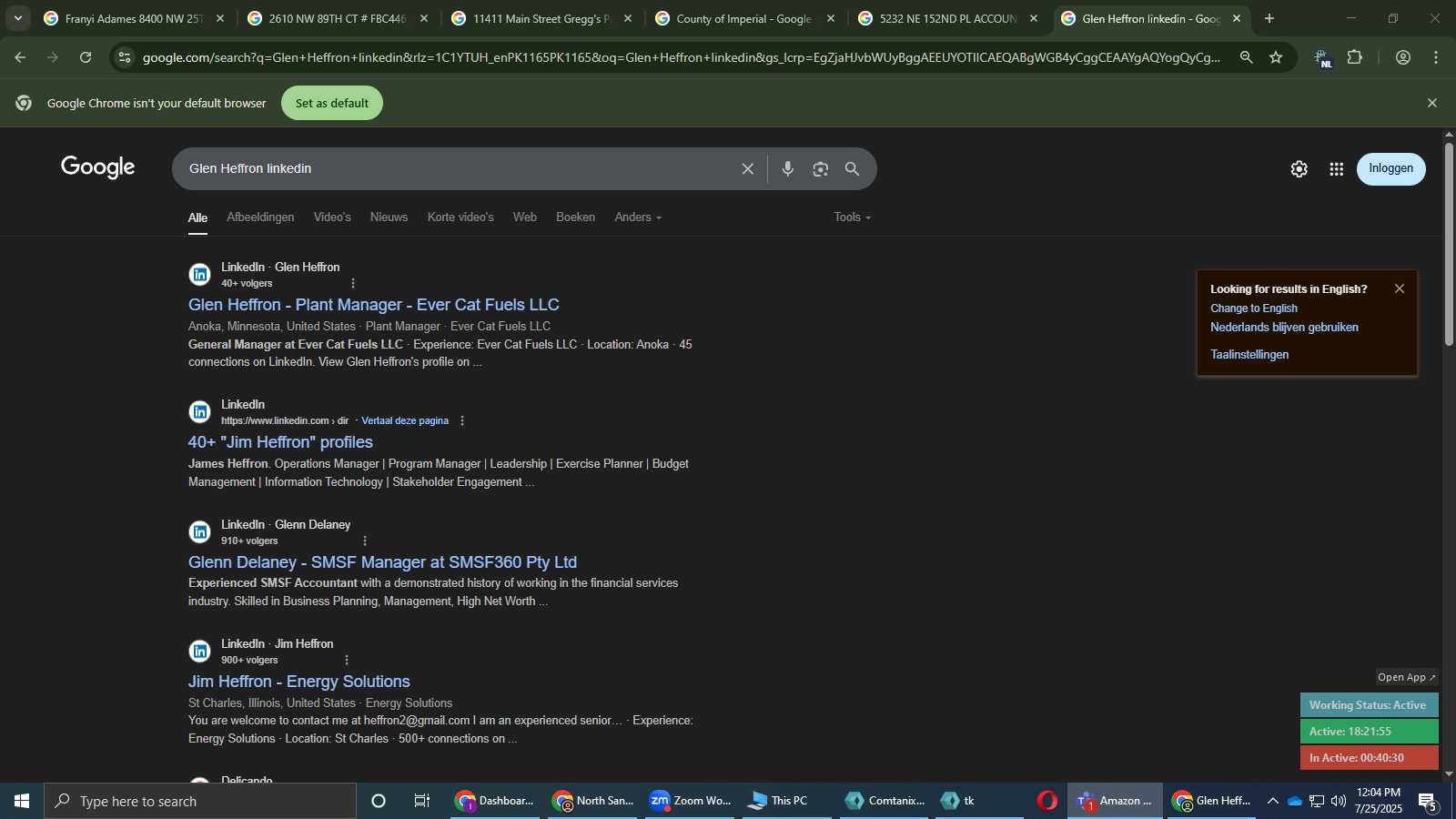
Task: Select the Boeken search filter
Action: (x=576, y=217)
